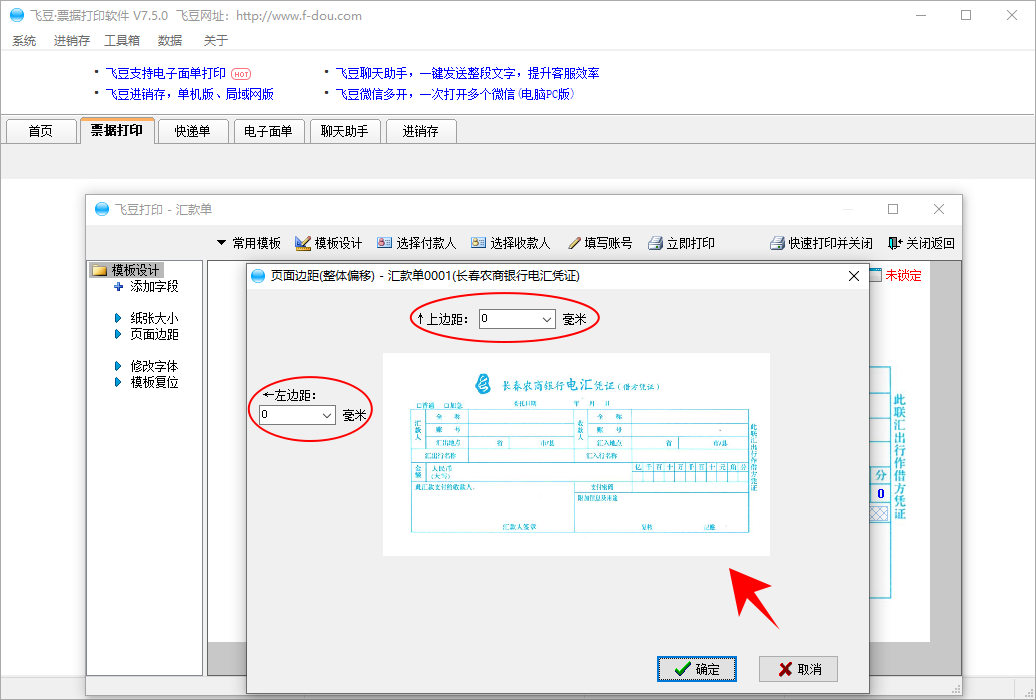Screen dimensions: 1036x700
Task: Click 常用模板 toolbar label
Action: pos(256,243)
